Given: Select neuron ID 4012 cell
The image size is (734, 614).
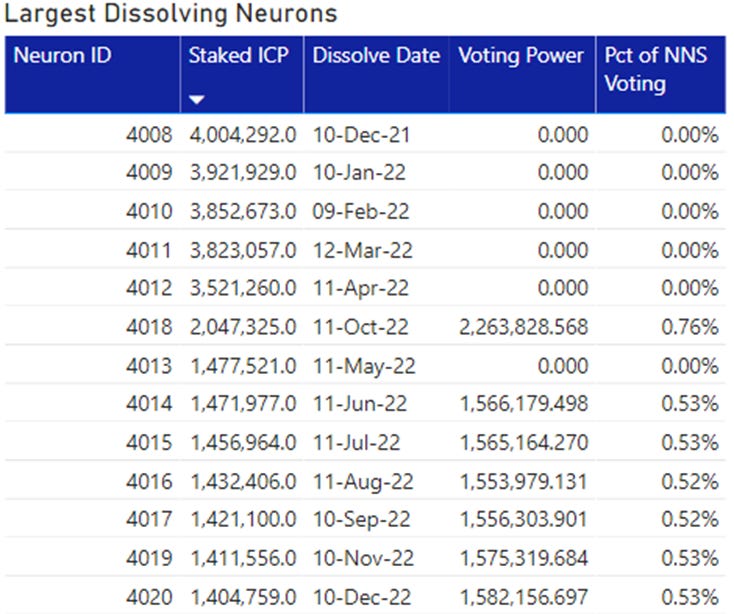Looking at the screenshot, I should click(149, 287).
